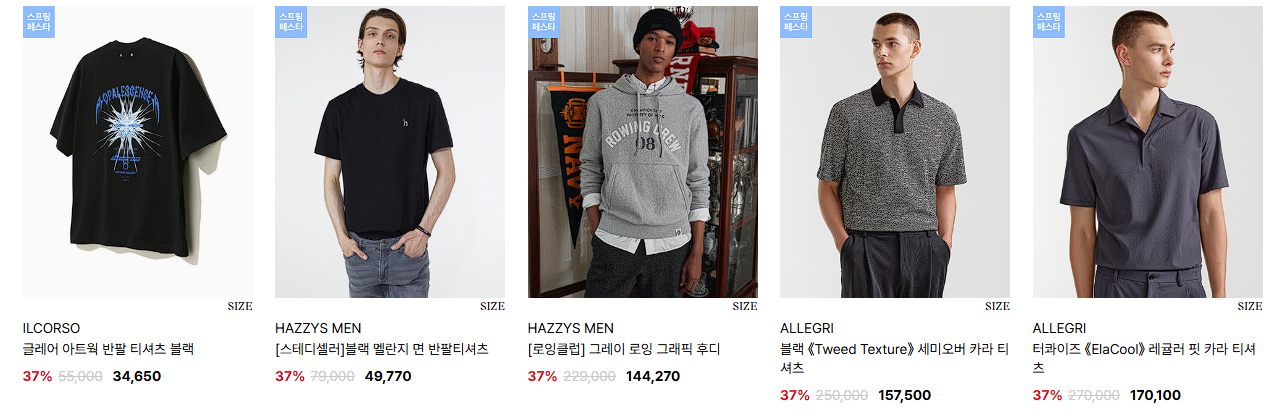Show SIZE options under the ElaCool shirt
Viewport: 1271px width, 417px height.
click(1250, 306)
